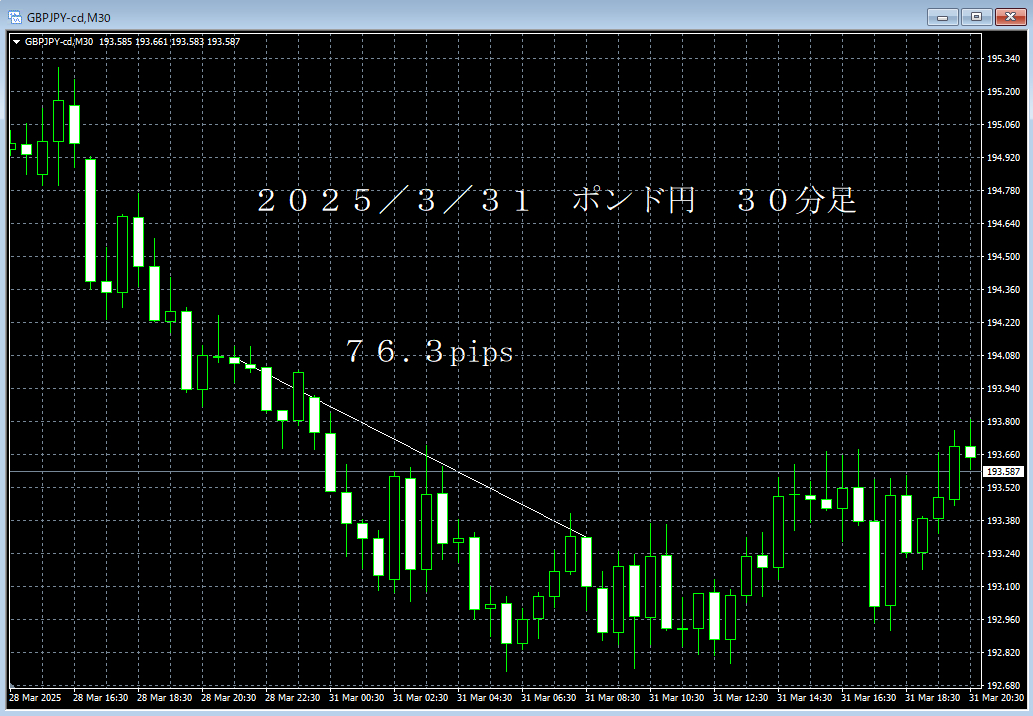The height and width of the screenshot is (716, 1033).
Task: Click time axis label 31 Mar 06:30
Action: [x=548, y=698]
